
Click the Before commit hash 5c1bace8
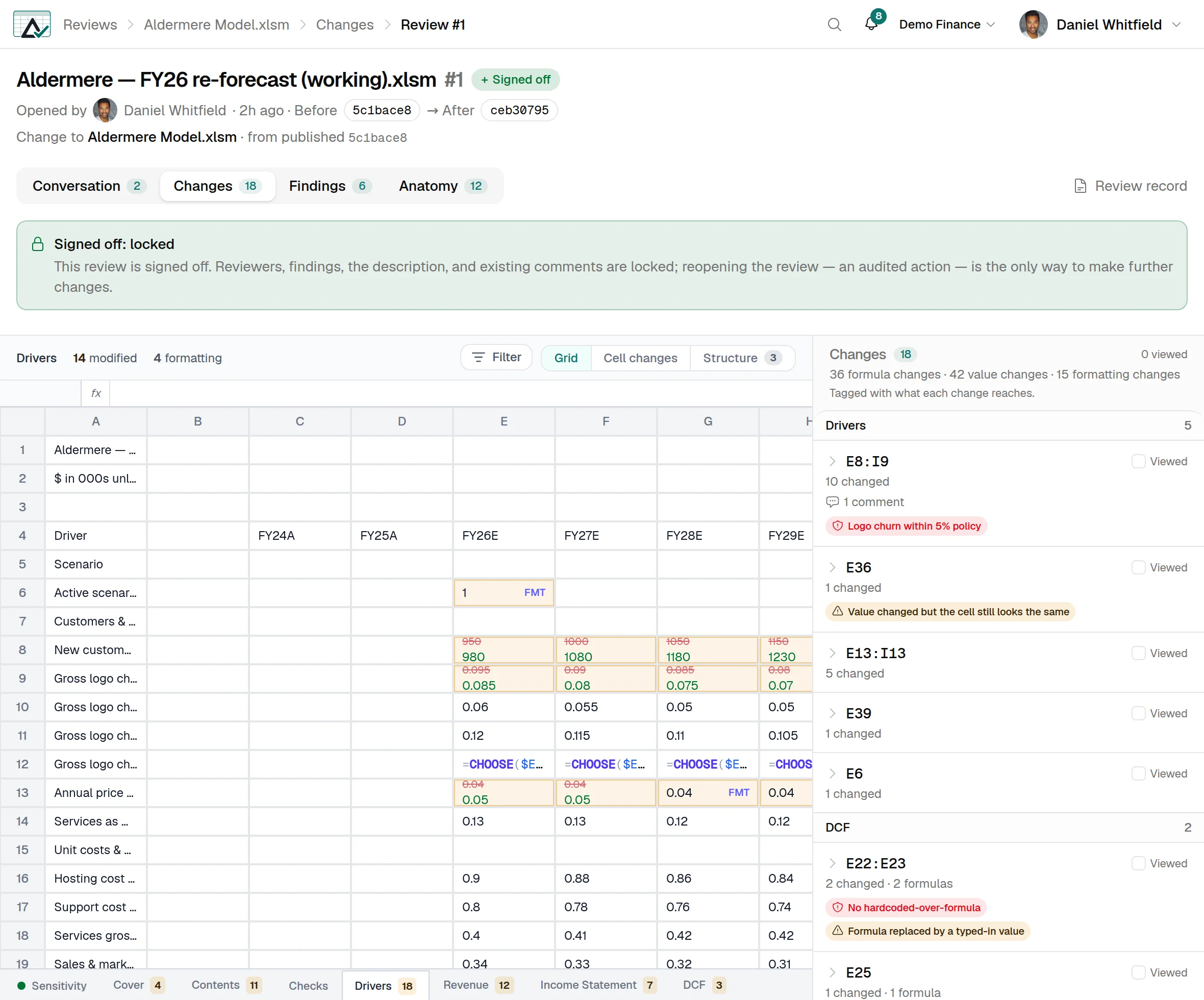[x=382, y=110]
